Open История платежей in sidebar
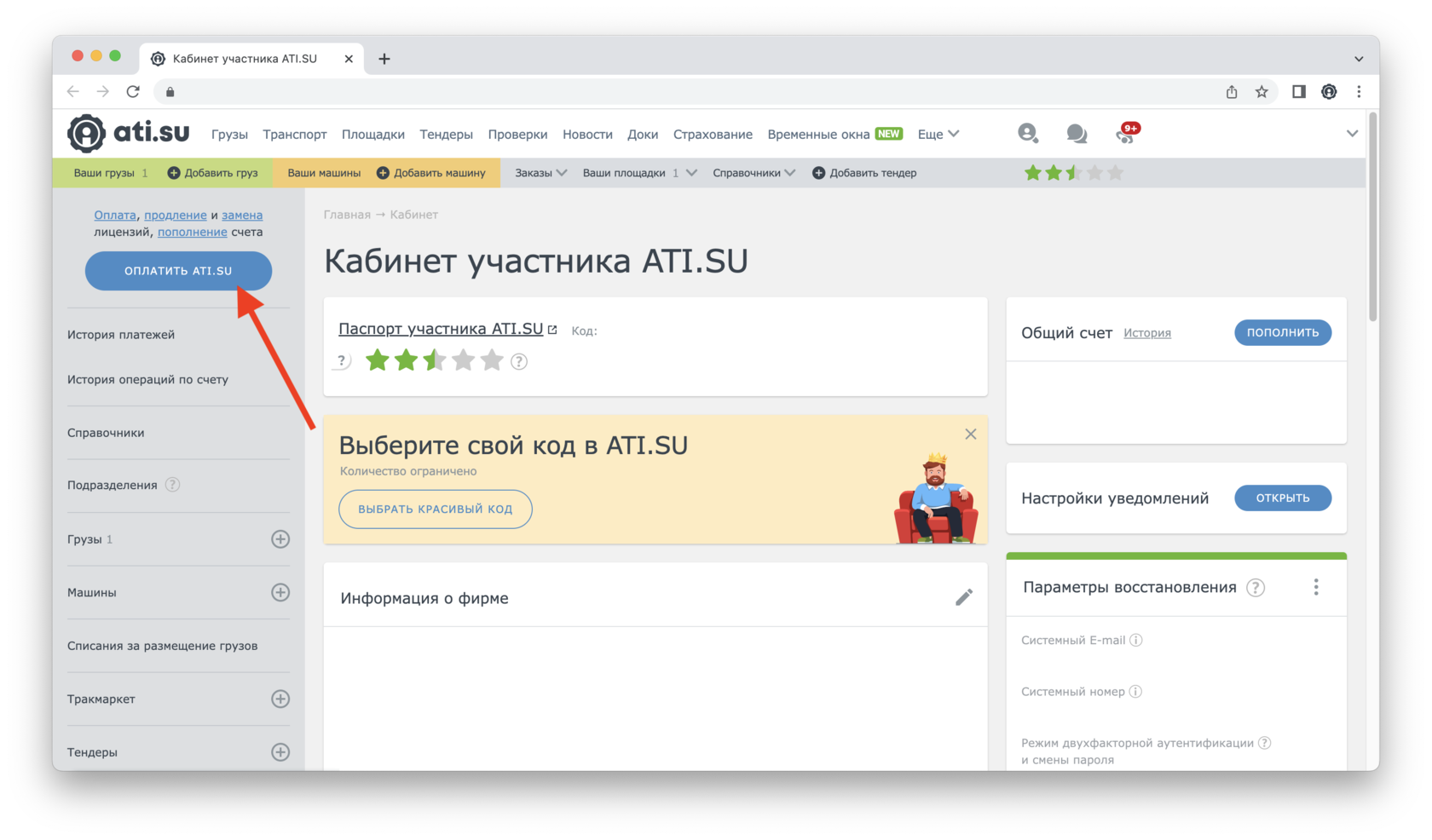 [x=121, y=335]
